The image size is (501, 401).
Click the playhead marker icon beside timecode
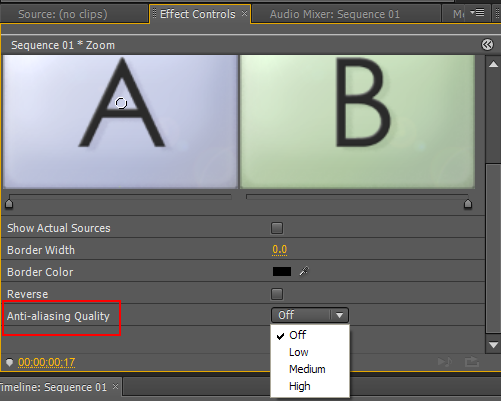(9, 362)
